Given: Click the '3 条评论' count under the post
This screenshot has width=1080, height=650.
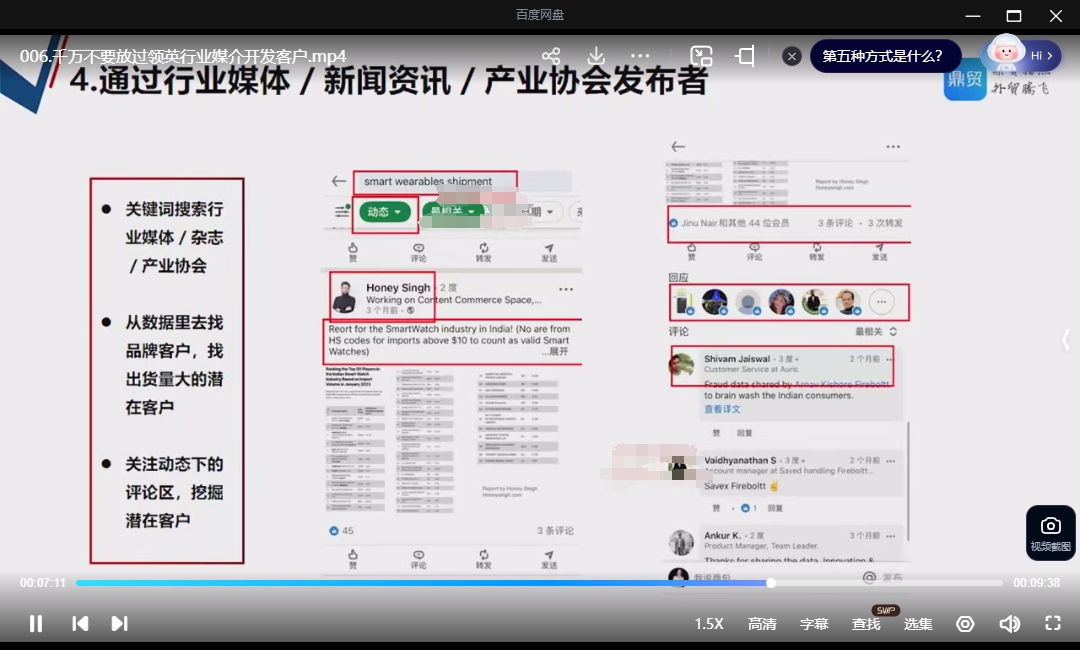Looking at the screenshot, I should [x=555, y=531].
